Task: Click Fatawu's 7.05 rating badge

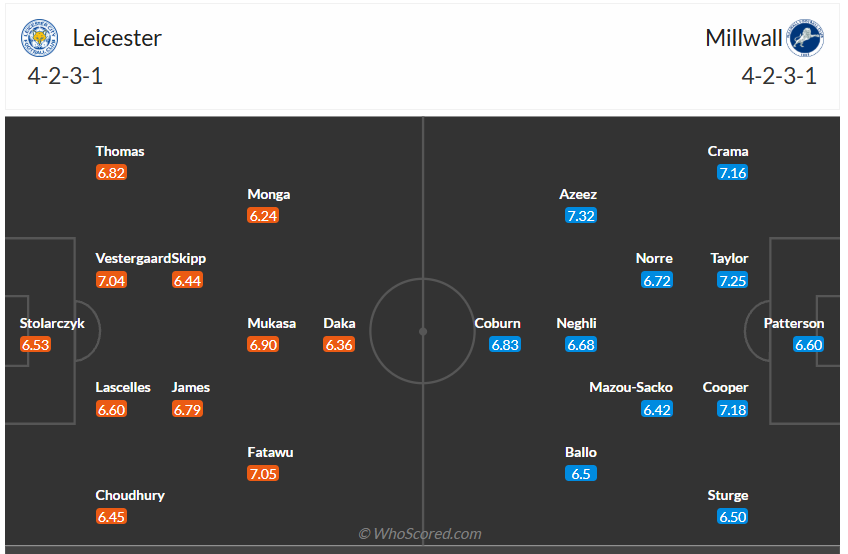Action: 263,474
